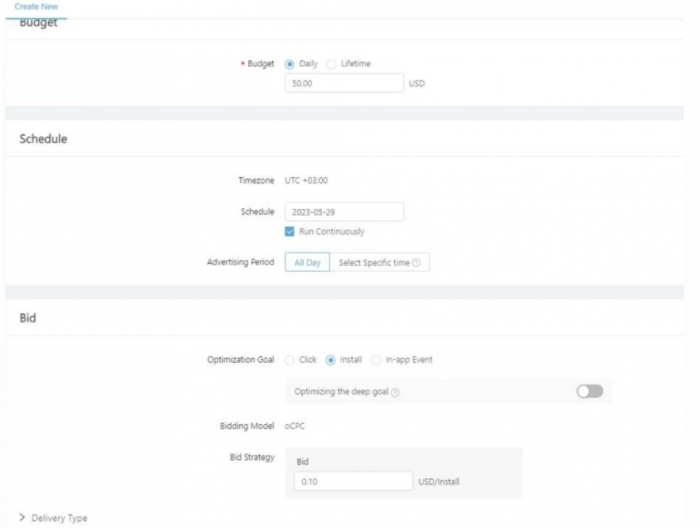
Task: Expand the Delivery Type section
Action: [54, 518]
